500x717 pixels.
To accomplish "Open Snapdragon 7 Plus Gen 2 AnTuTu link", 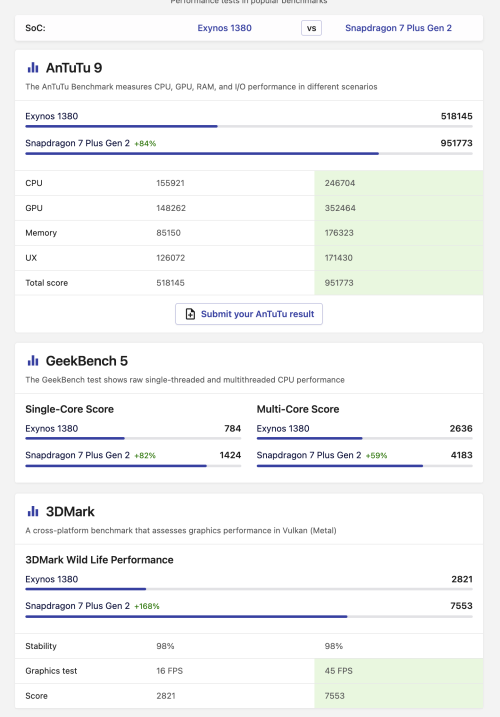I will click(x=77, y=143).
